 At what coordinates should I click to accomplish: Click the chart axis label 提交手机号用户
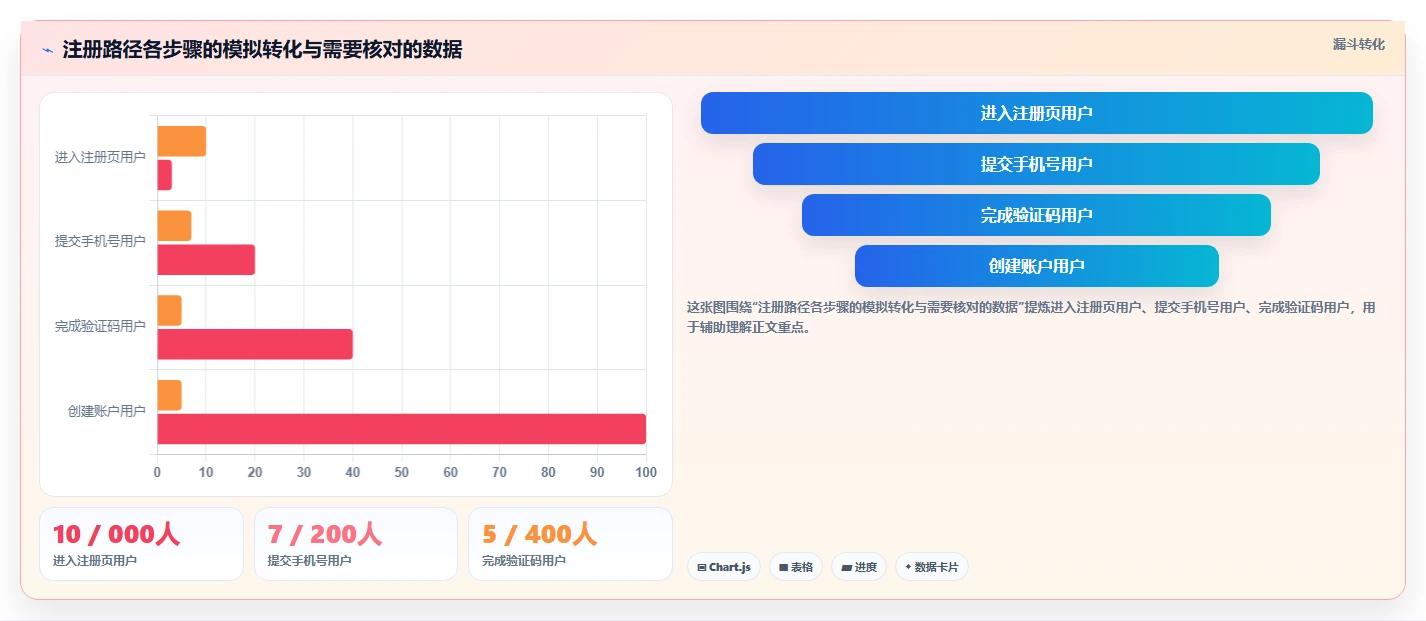[x=100, y=242]
